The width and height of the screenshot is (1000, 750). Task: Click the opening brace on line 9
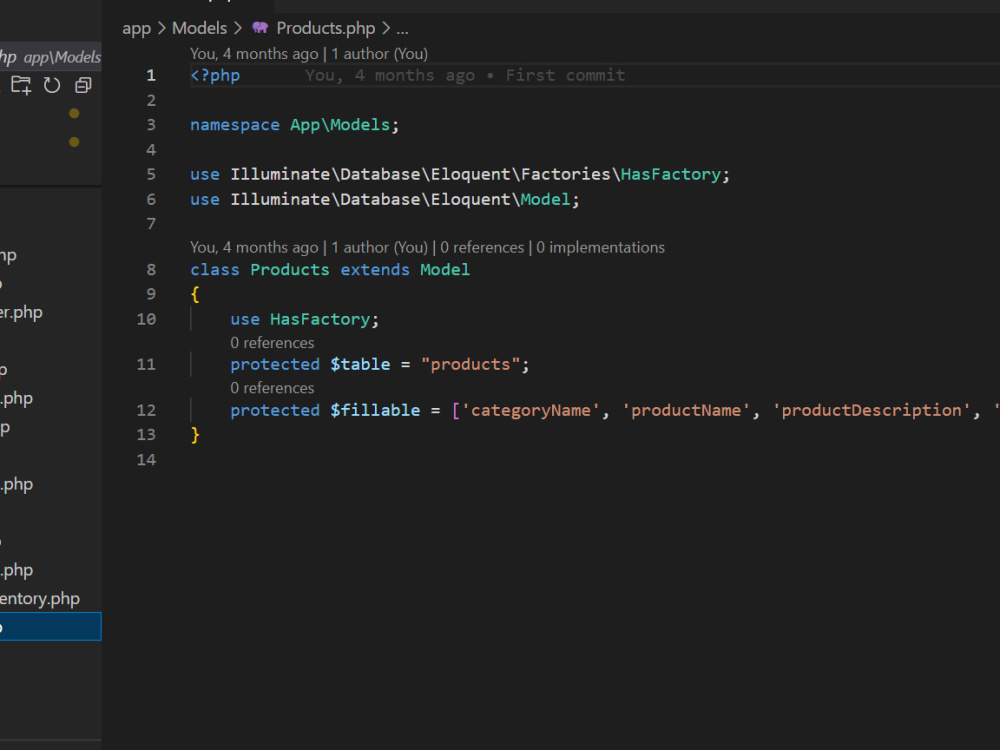195,295
